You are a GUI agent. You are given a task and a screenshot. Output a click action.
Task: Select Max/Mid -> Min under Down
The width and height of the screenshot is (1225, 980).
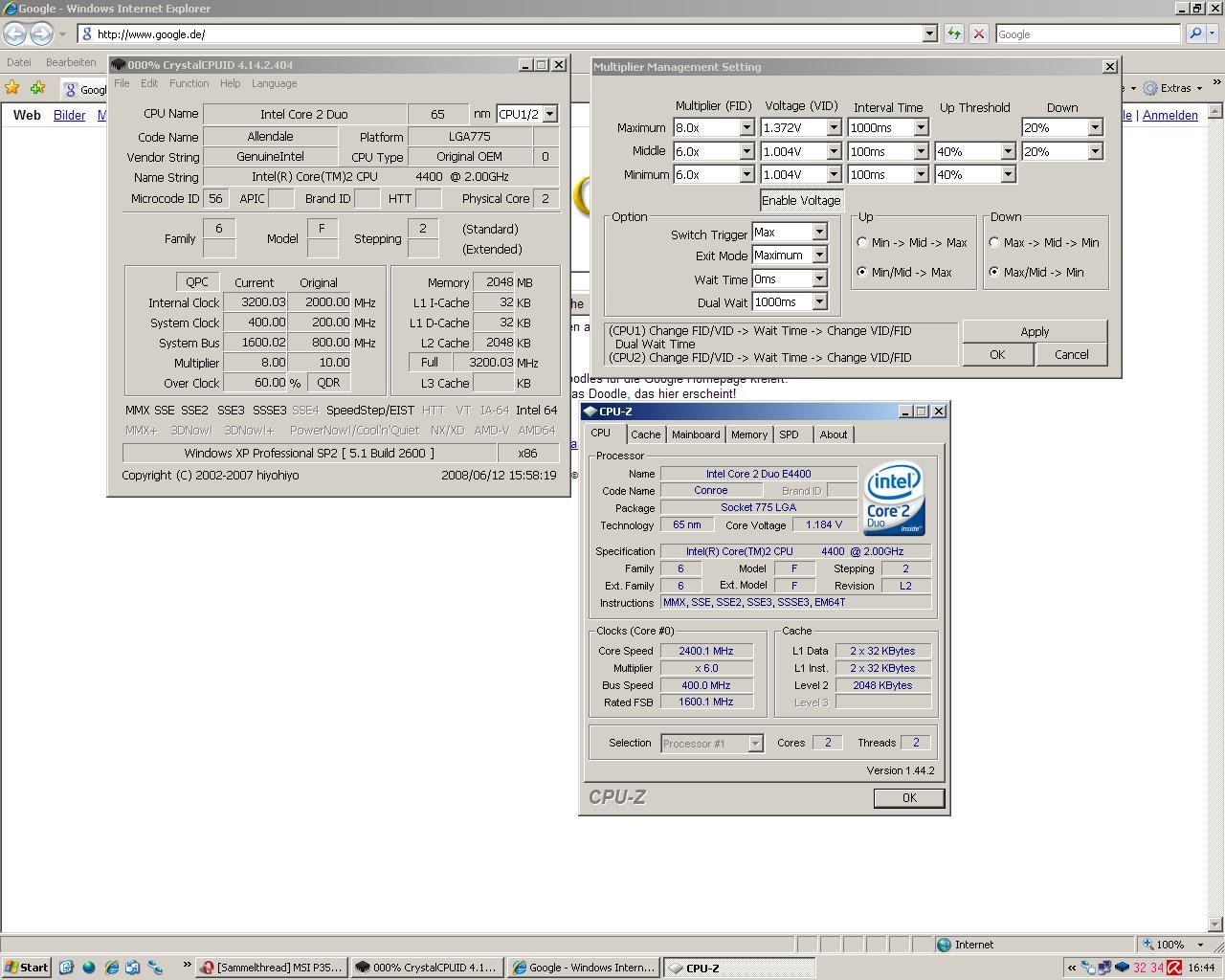point(994,272)
